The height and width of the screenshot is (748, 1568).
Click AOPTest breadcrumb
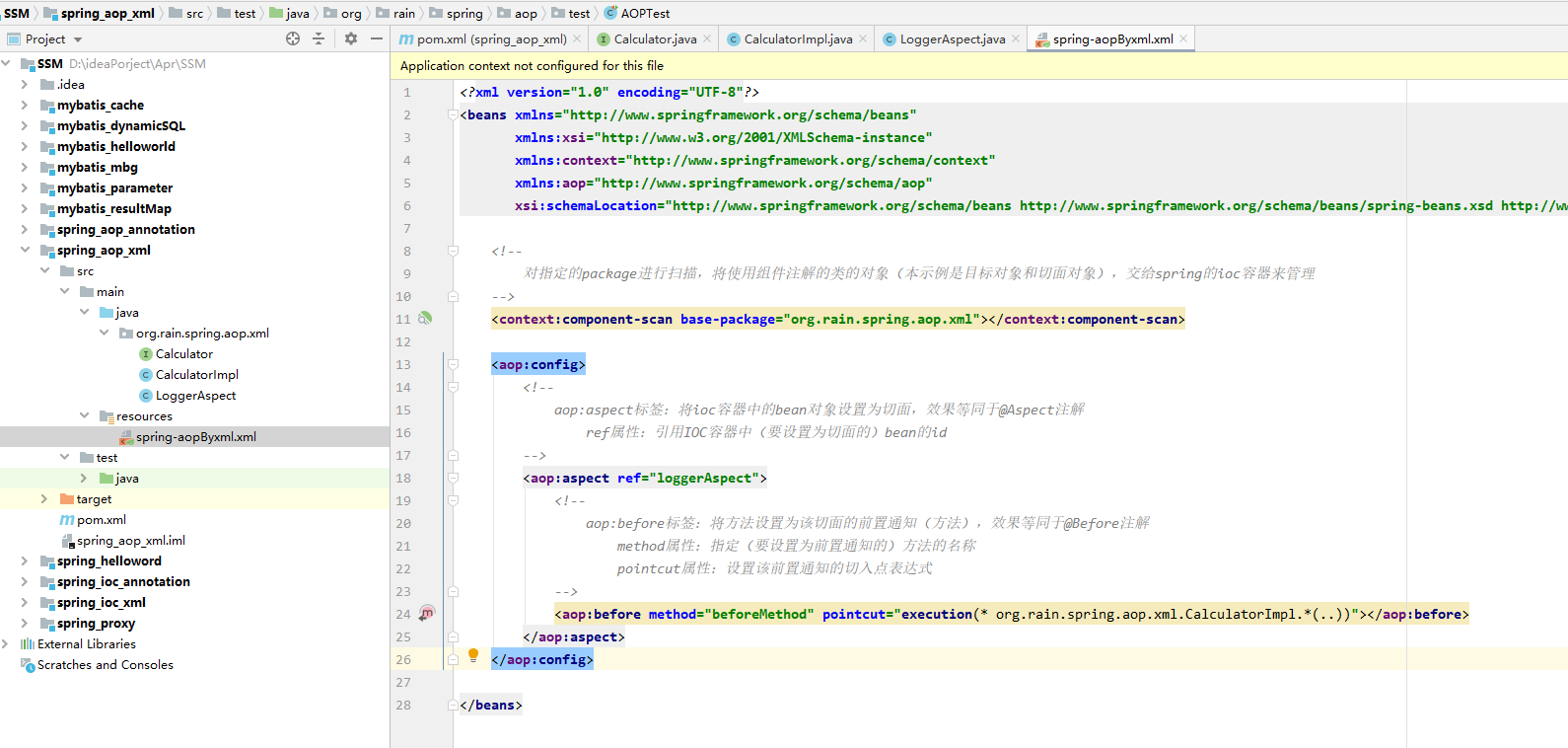tap(637, 13)
